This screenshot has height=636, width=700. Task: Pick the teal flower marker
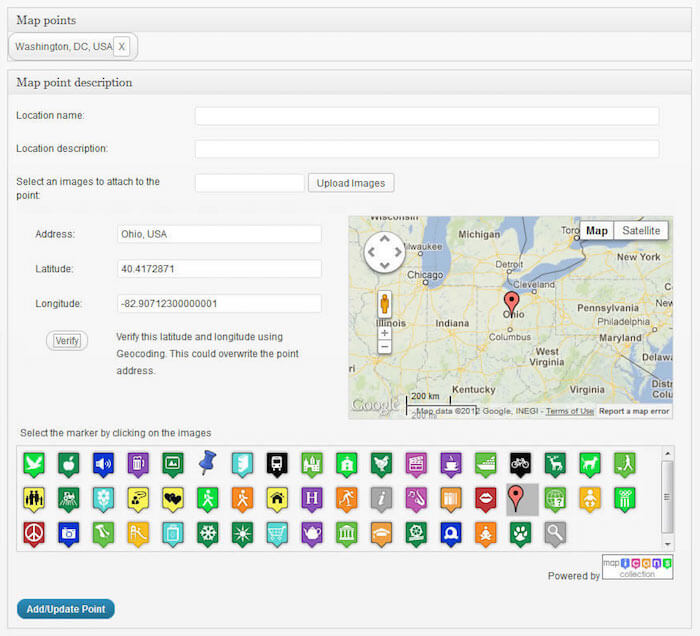tap(104, 499)
